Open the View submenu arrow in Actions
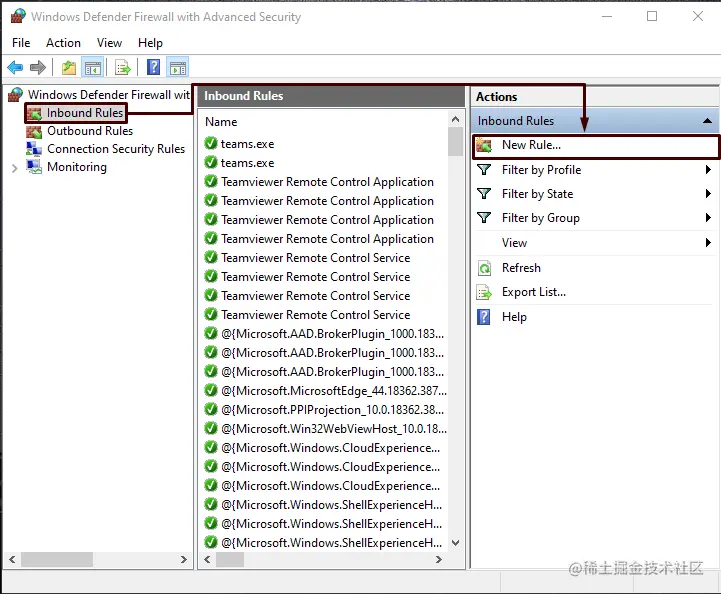Viewport: 721px width, 594px height. tap(708, 242)
